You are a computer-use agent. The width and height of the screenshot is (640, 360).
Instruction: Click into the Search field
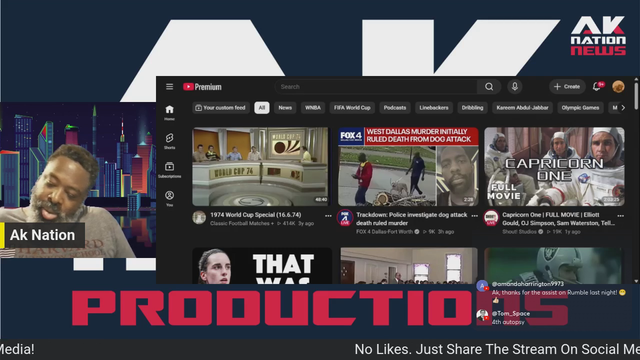(x=376, y=87)
